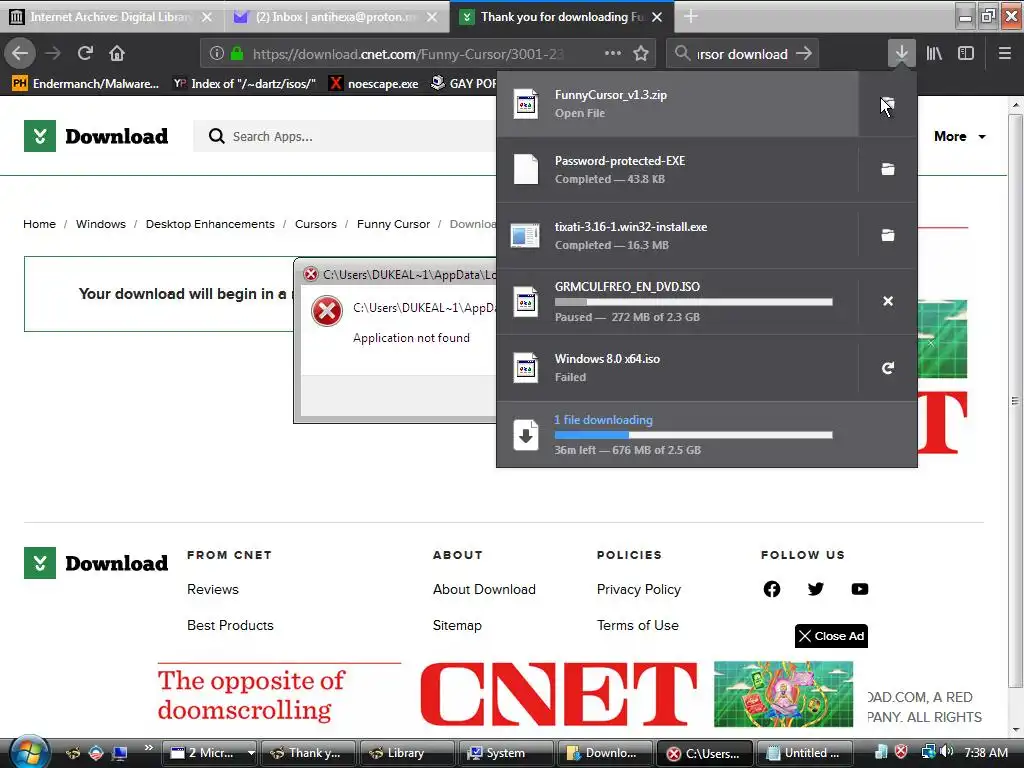The height and width of the screenshot is (768, 1024).
Task: Open the Home page icon
Action: [x=117, y=54]
